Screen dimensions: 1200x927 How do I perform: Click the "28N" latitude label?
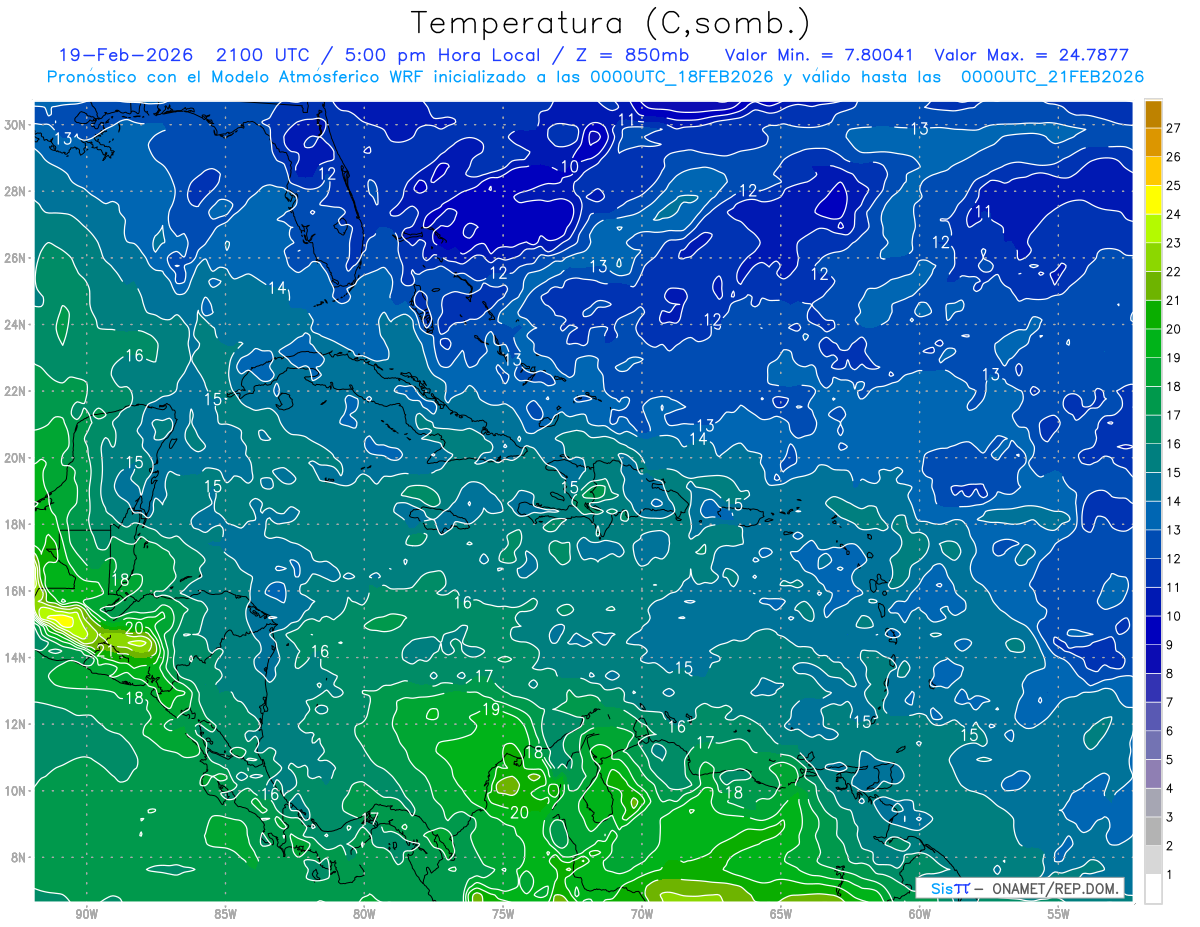[x=16, y=191]
